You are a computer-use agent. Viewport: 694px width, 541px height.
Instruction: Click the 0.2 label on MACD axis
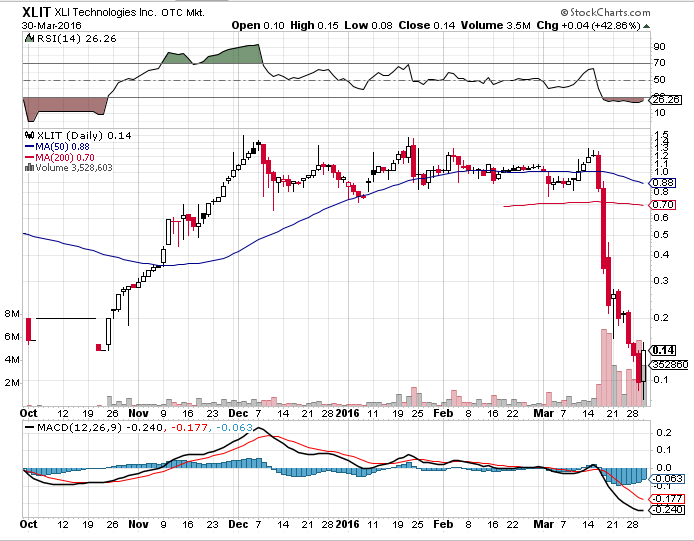[664, 433]
